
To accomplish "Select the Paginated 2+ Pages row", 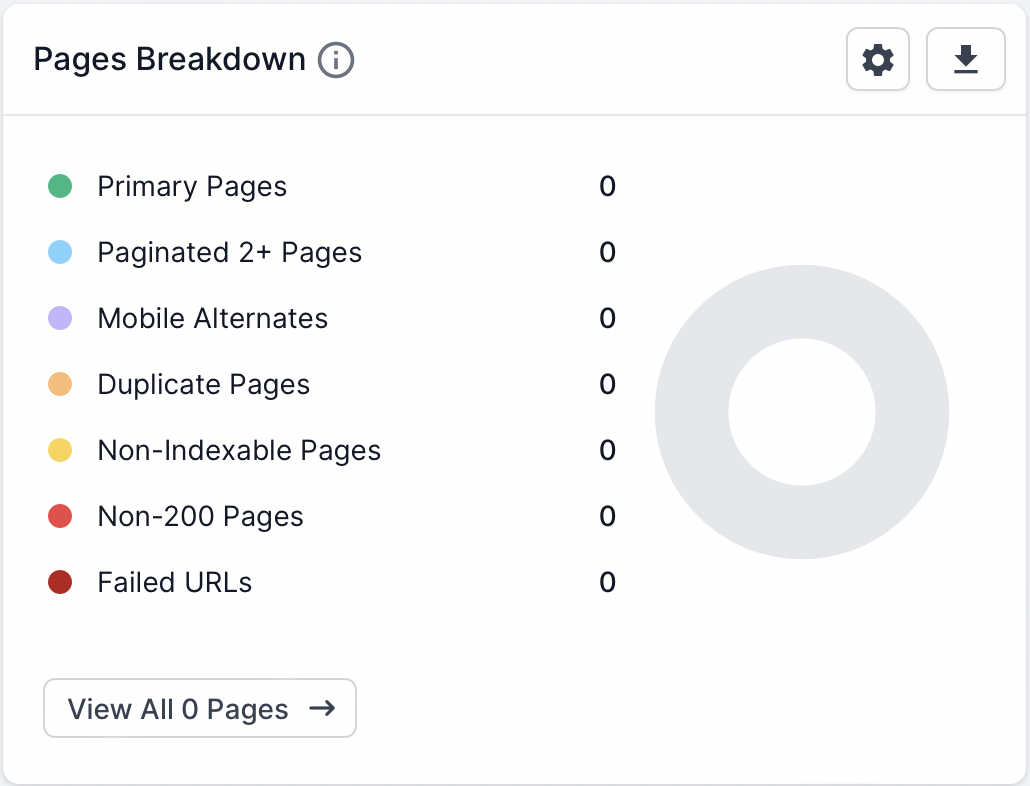I will click(229, 252).
